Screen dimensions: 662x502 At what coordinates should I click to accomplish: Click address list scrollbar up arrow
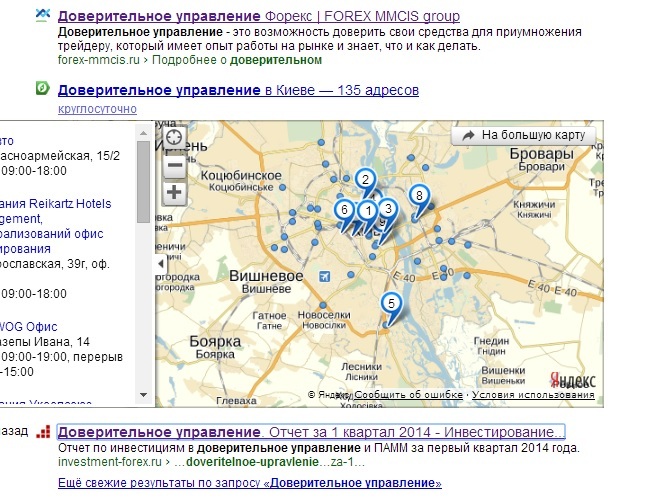[x=144, y=133]
